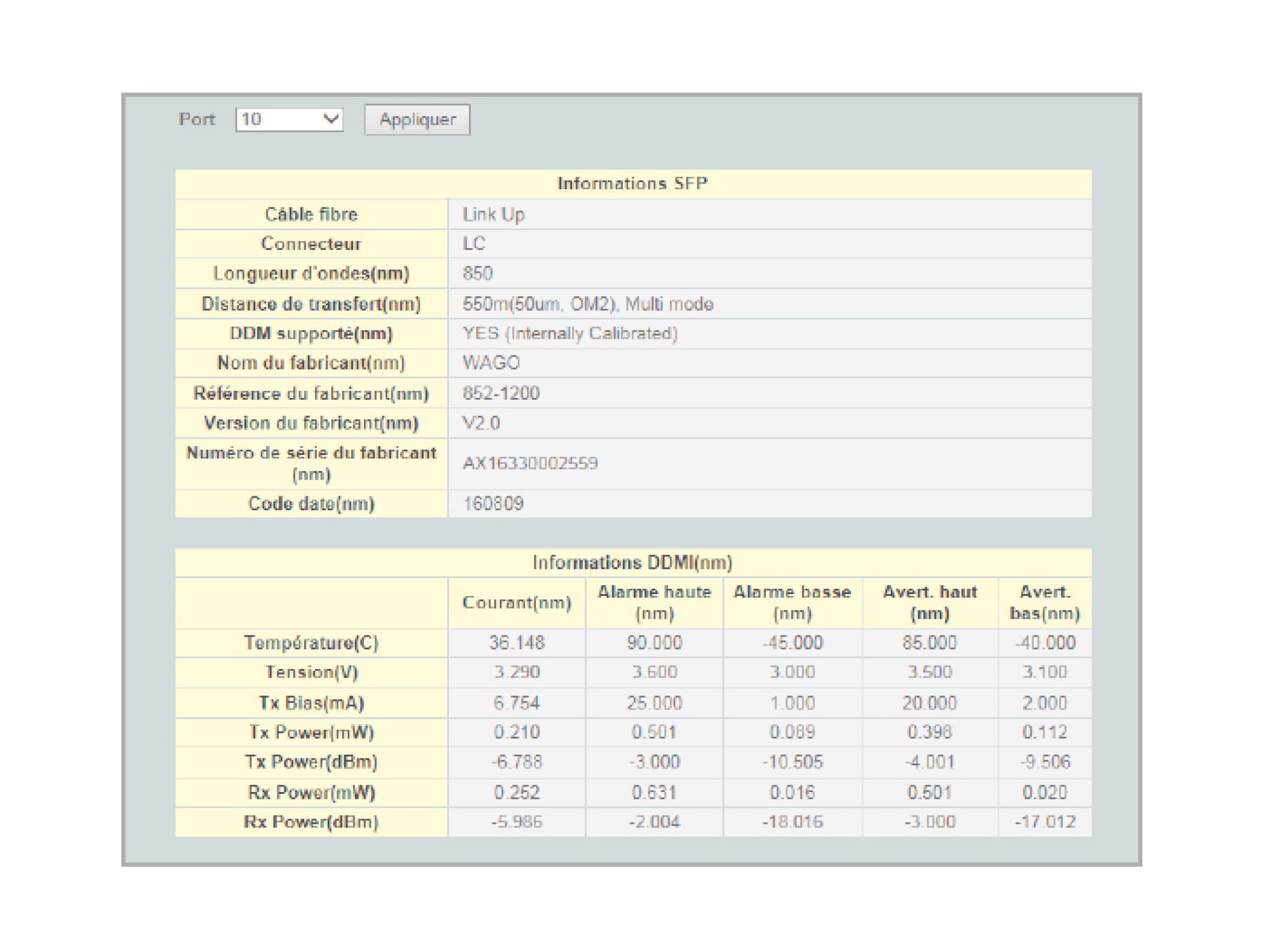Click Rx Power high alarm '0.631'
Viewport: 1270px width, 952px height.
click(655, 793)
